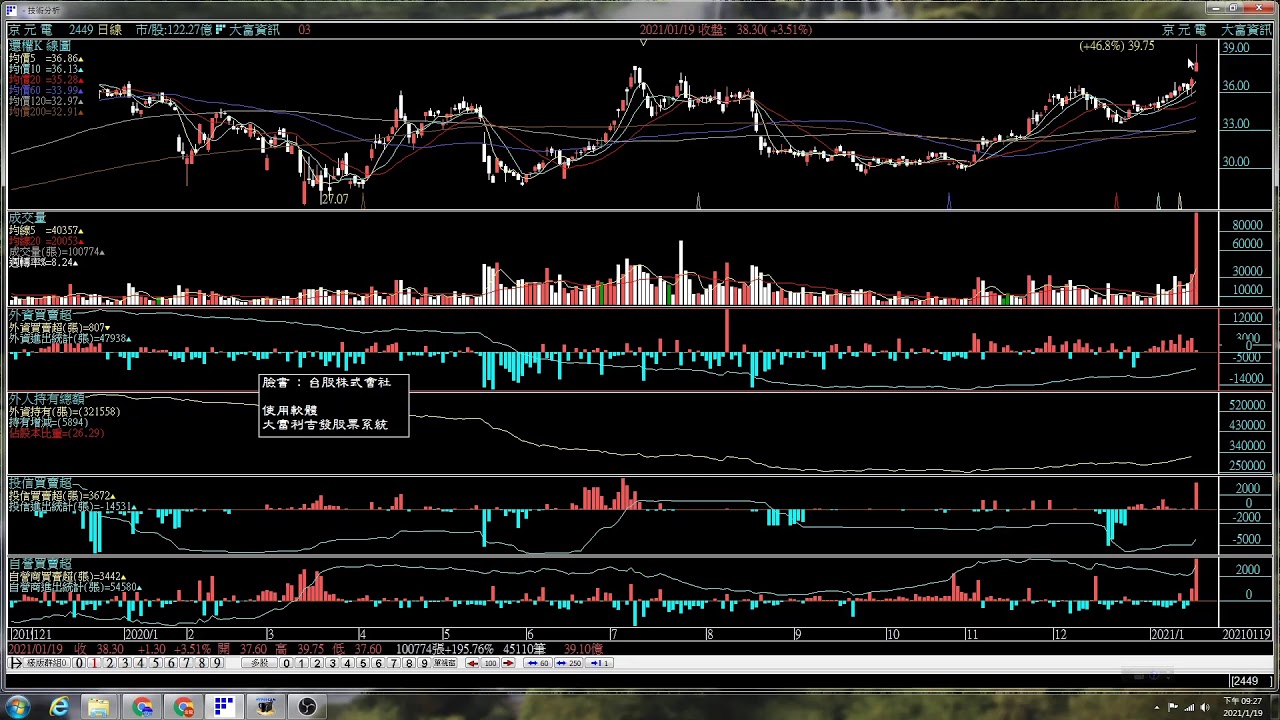This screenshot has width=1280, height=720.
Task: Click the 樣版群組0 template group button
Action: (x=47, y=663)
